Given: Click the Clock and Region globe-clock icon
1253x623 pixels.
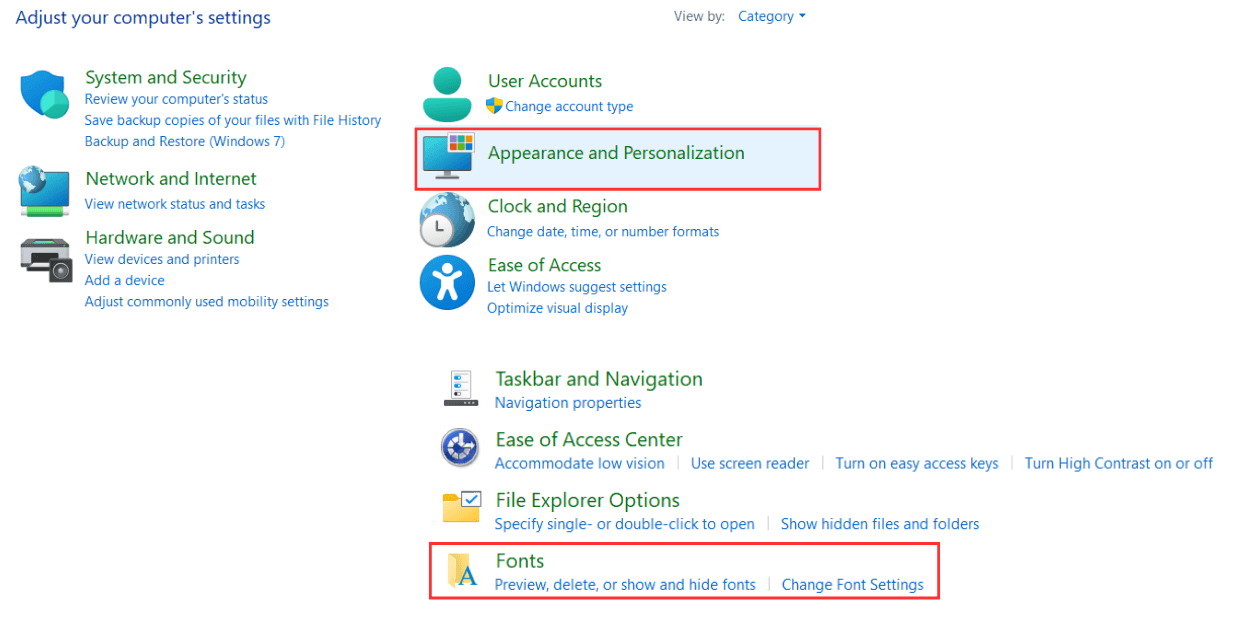Looking at the screenshot, I should pyautogui.click(x=446, y=219).
